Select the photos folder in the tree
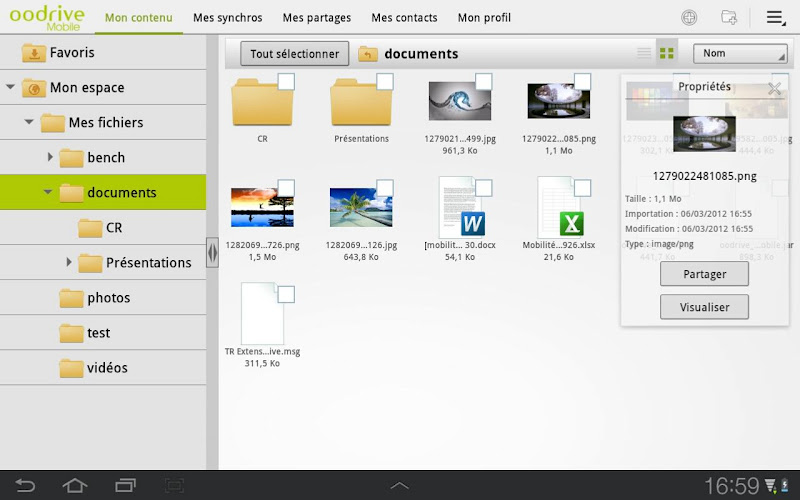The height and width of the screenshot is (500, 800). 108,297
